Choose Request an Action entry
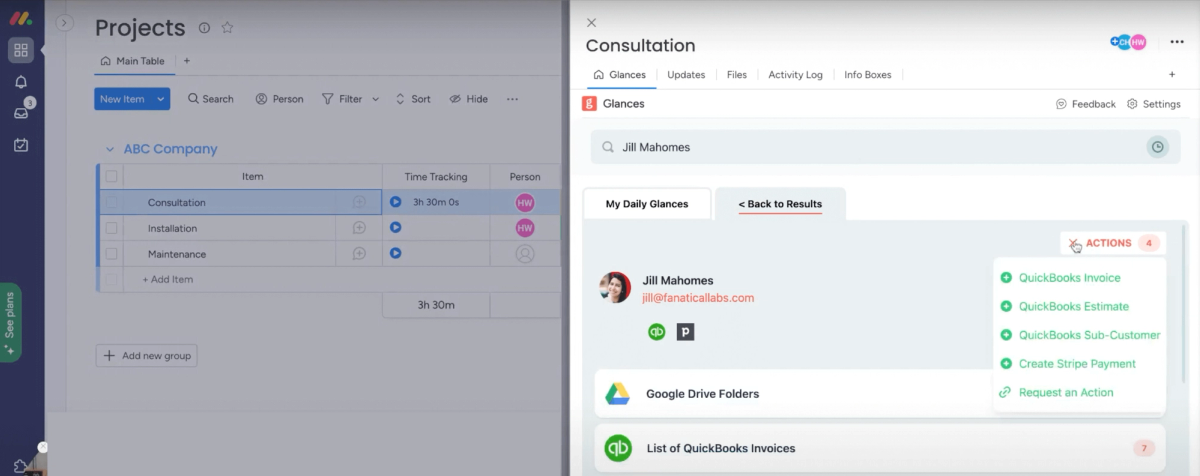The width and height of the screenshot is (1200, 476). 1056,393
